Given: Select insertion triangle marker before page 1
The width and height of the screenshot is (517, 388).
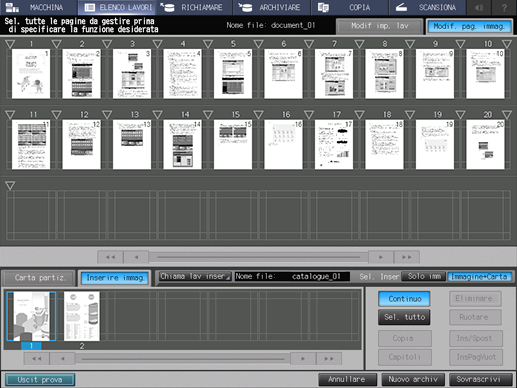Looking at the screenshot, I should pyautogui.click(x=10, y=44).
